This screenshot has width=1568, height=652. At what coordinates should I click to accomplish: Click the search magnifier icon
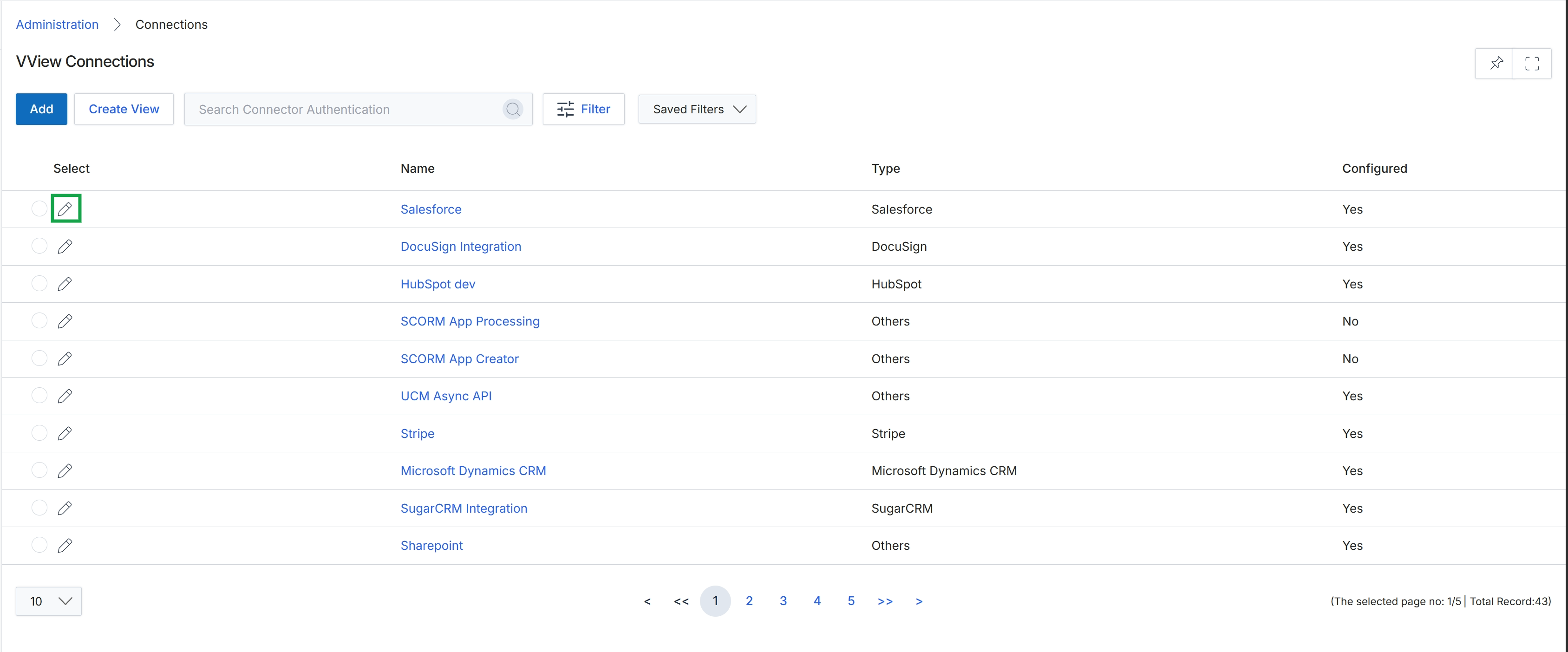click(513, 109)
